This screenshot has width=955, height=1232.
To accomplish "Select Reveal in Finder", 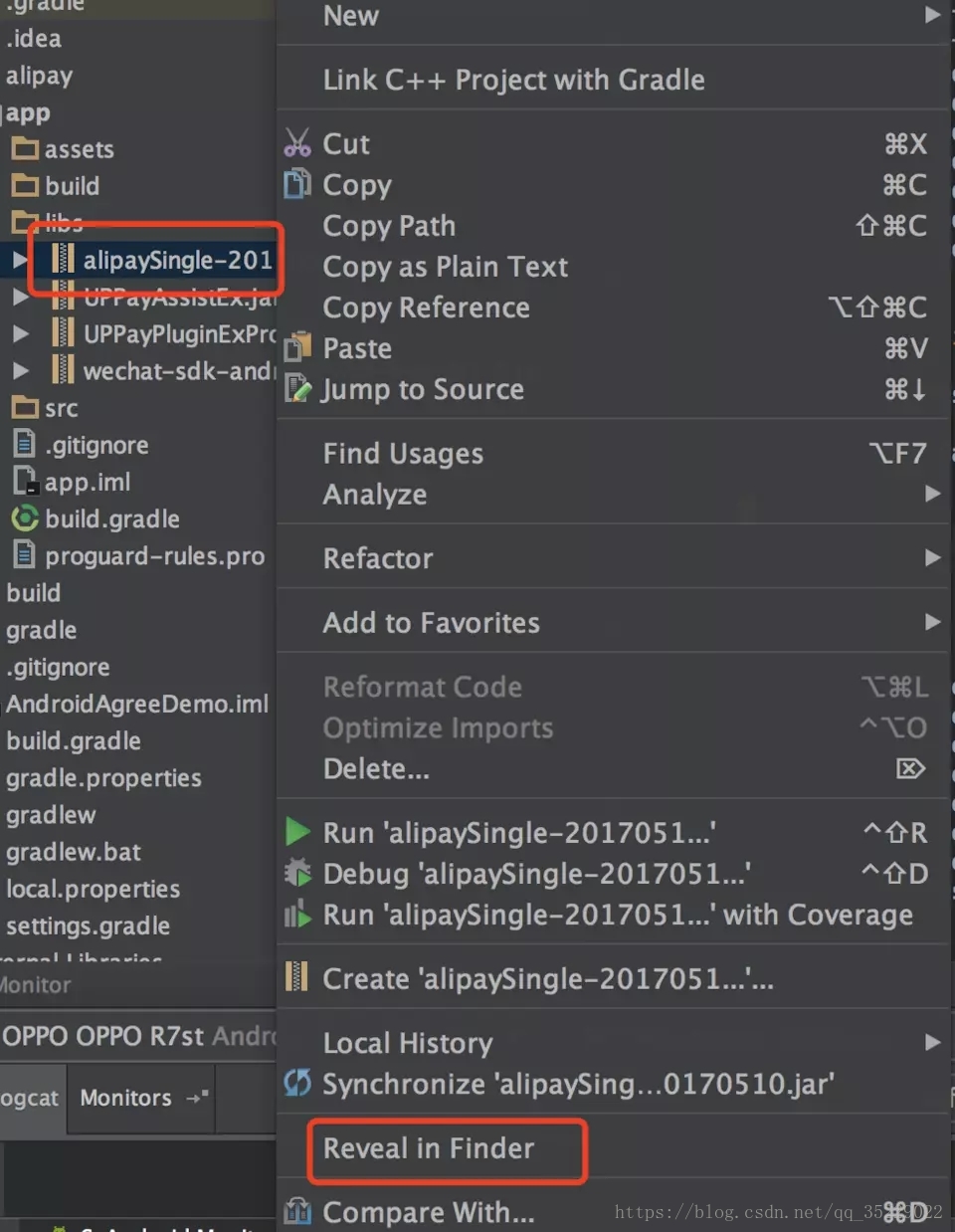I will tap(429, 1148).
